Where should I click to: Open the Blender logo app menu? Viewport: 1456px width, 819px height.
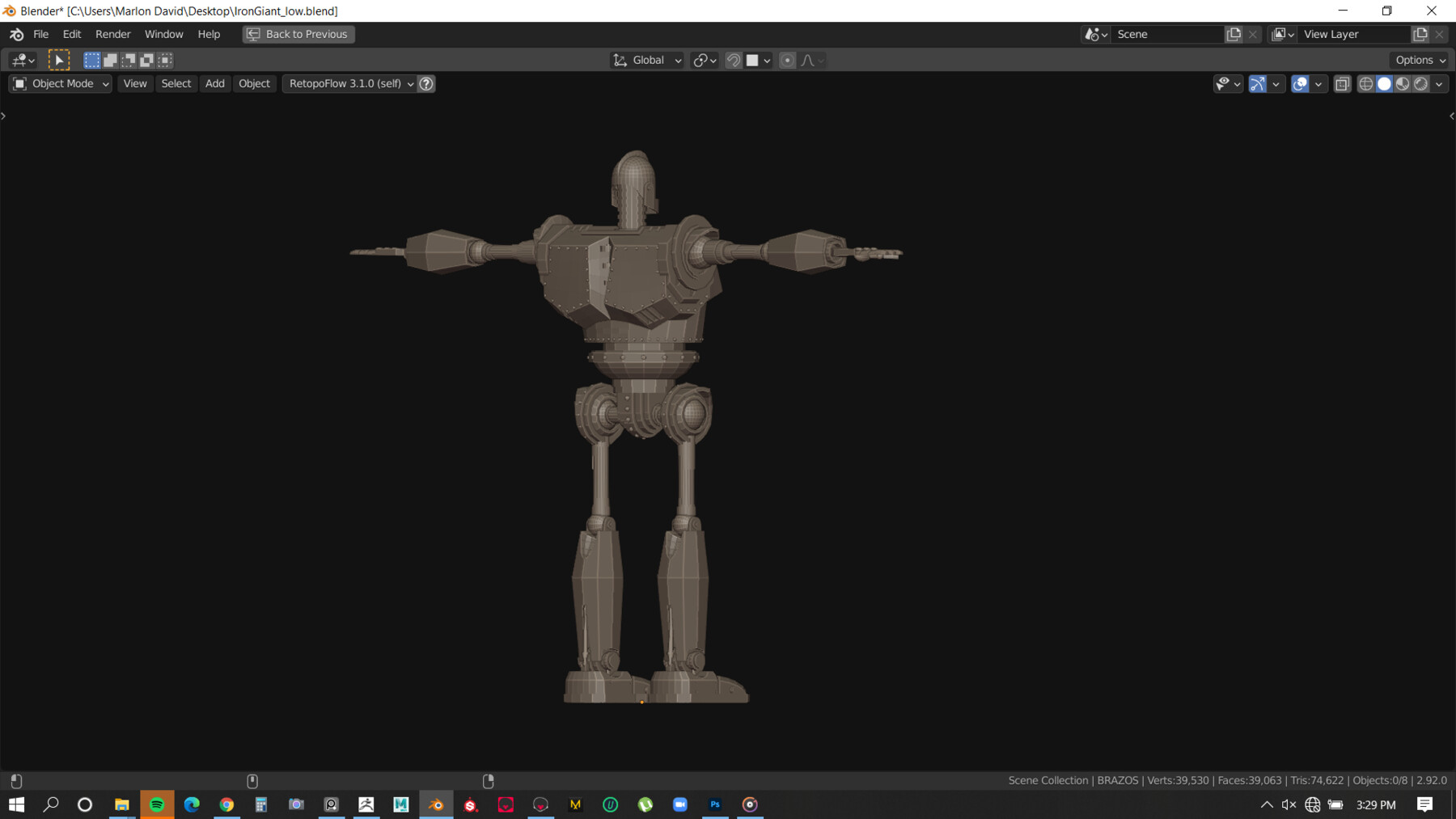(16, 34)
